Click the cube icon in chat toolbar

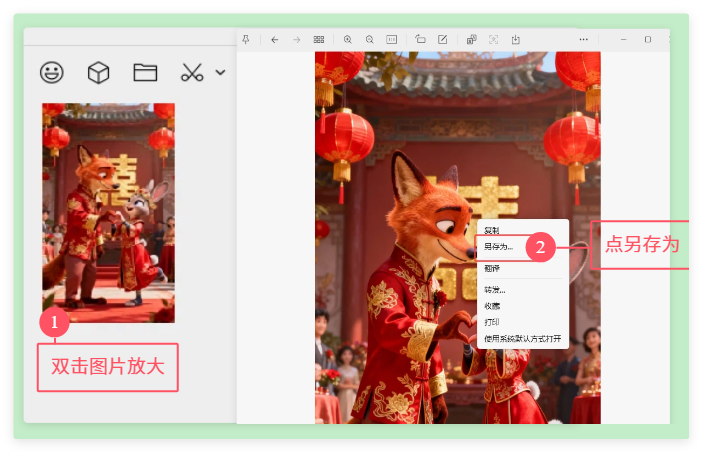(98, 72)
